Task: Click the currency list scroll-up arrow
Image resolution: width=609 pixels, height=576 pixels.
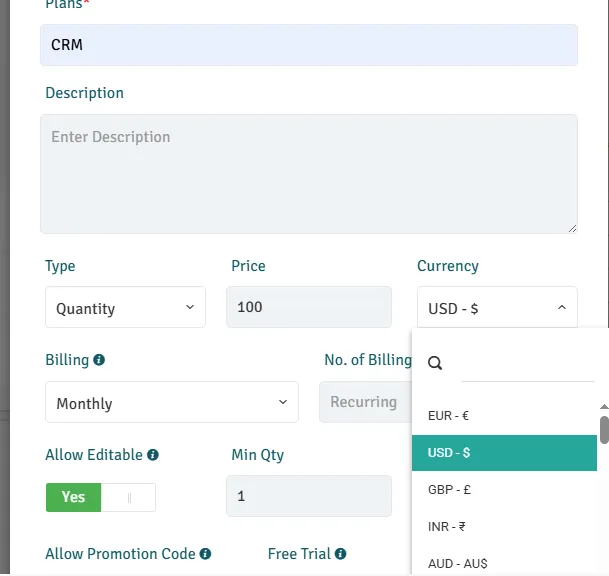Action: click(x=604, y=407)
